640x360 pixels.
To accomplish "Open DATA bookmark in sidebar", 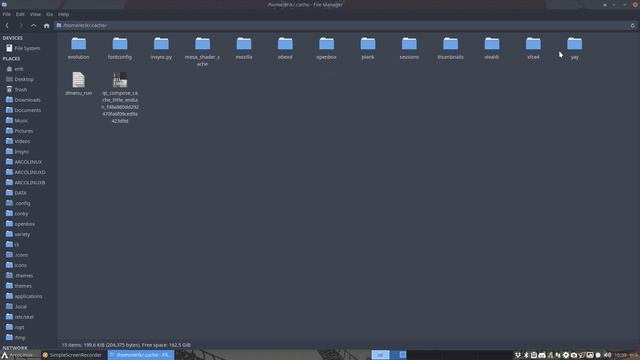I will click(20, 193).
